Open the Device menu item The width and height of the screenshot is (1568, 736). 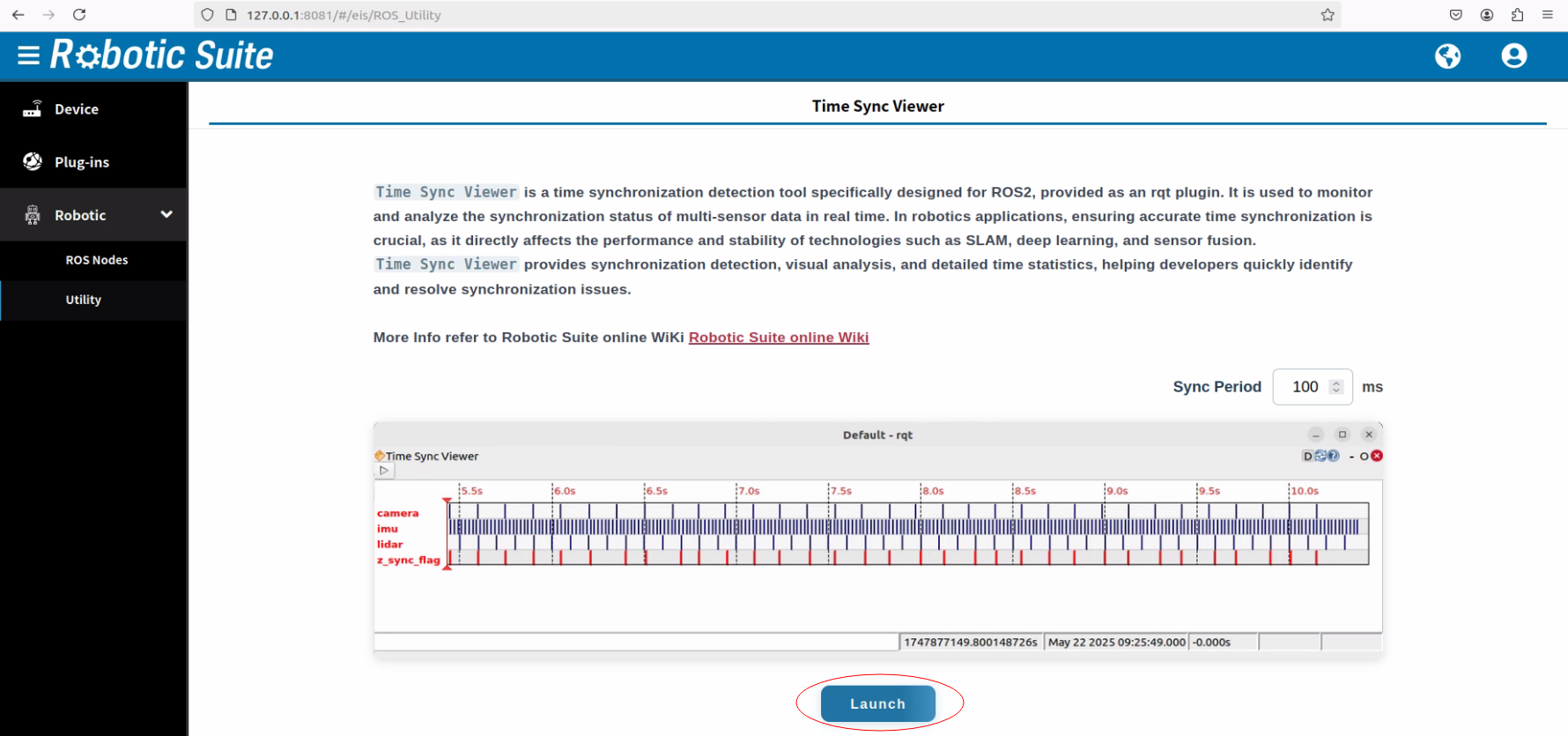77,109
